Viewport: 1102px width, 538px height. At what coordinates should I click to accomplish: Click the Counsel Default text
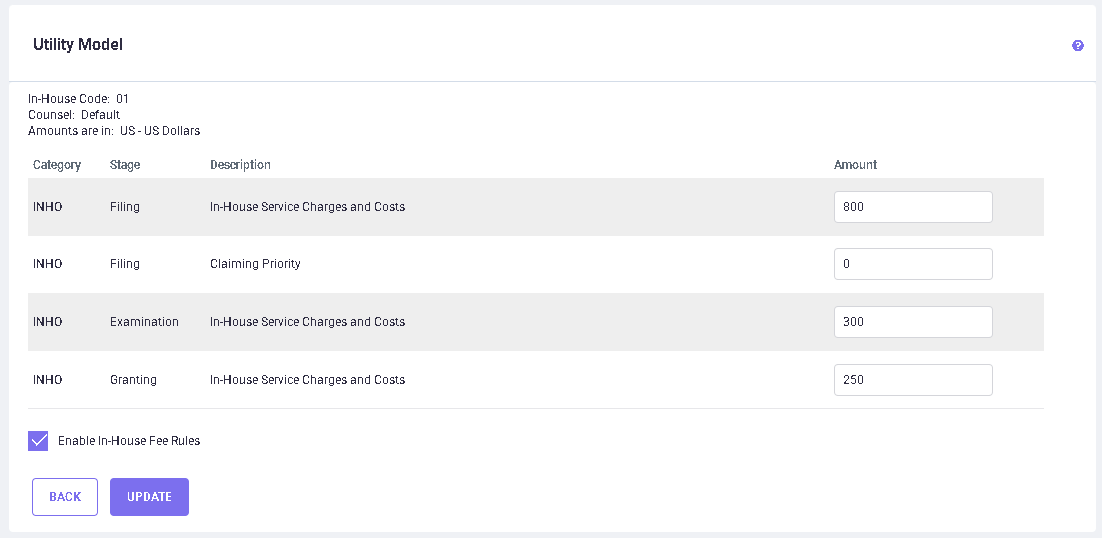tap(74, 115)
